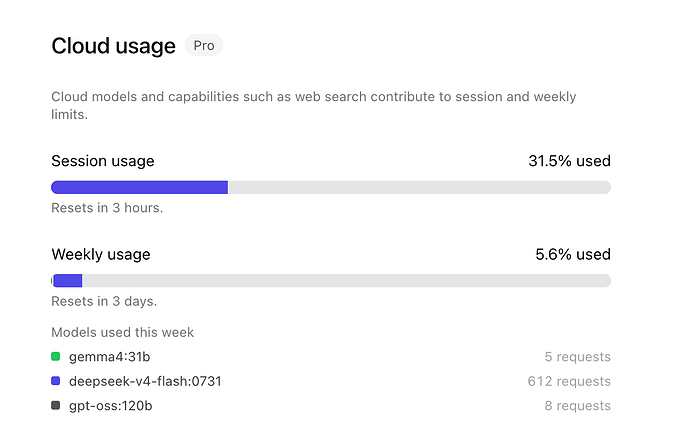Click the empty part of Weekly usage bar

pyautogui.click(x=346, y=281)
